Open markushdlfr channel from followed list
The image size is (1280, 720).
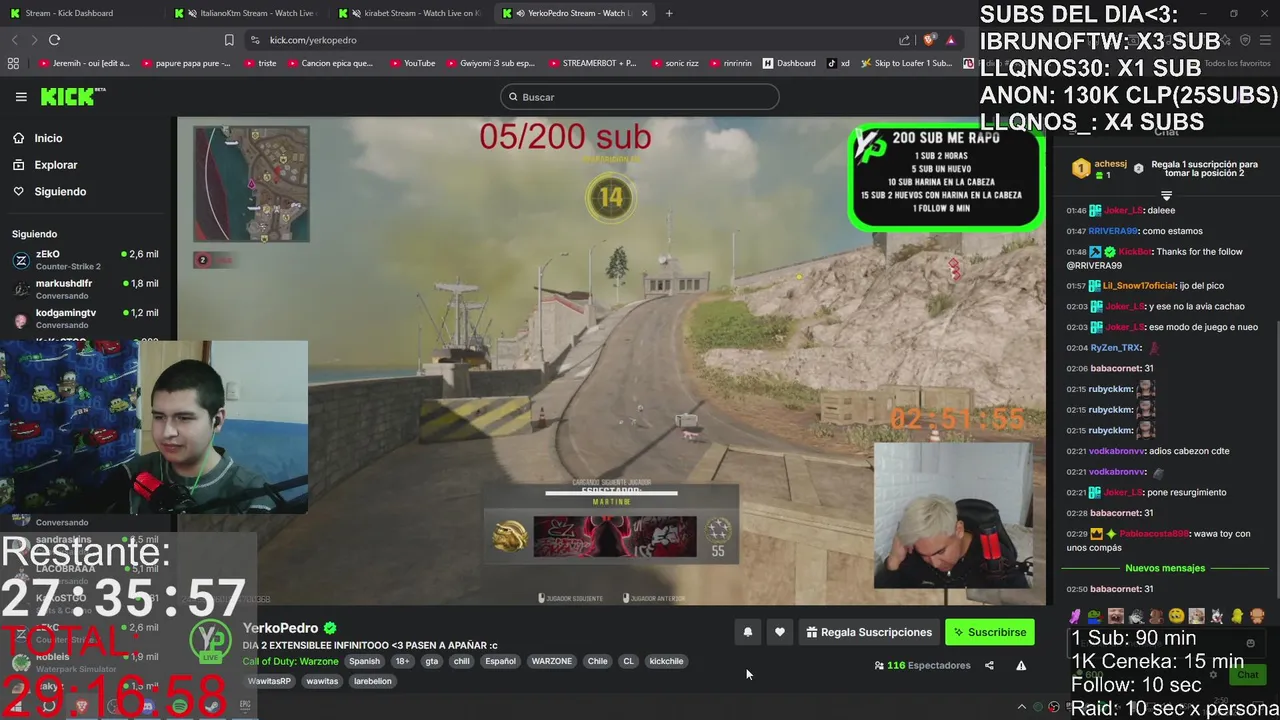85,289
